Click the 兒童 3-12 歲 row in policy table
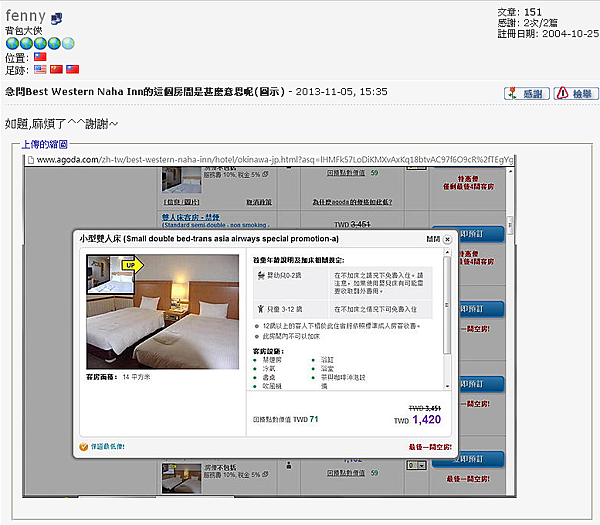 coord(342,309)
